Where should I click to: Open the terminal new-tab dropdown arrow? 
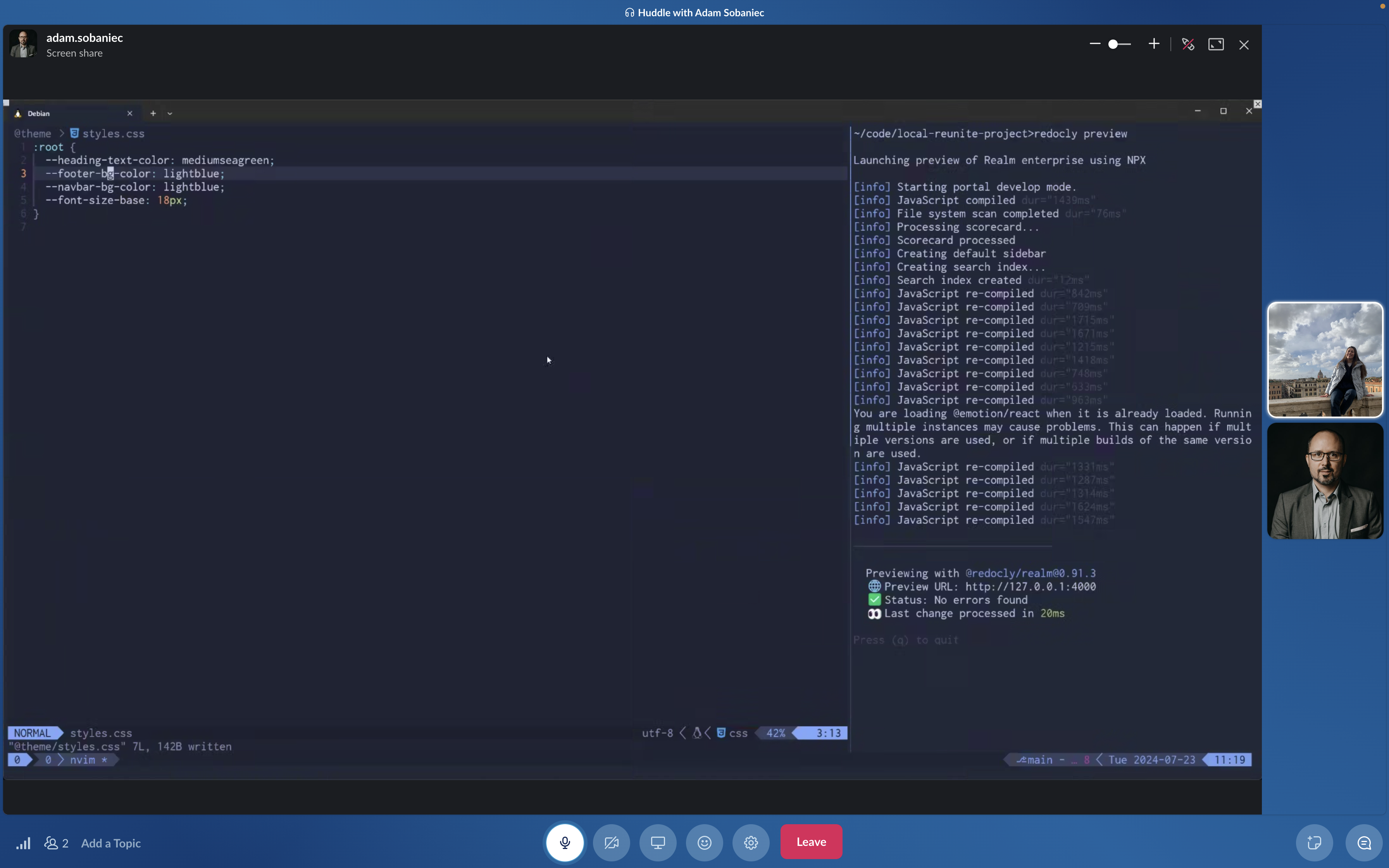[170, 114]
